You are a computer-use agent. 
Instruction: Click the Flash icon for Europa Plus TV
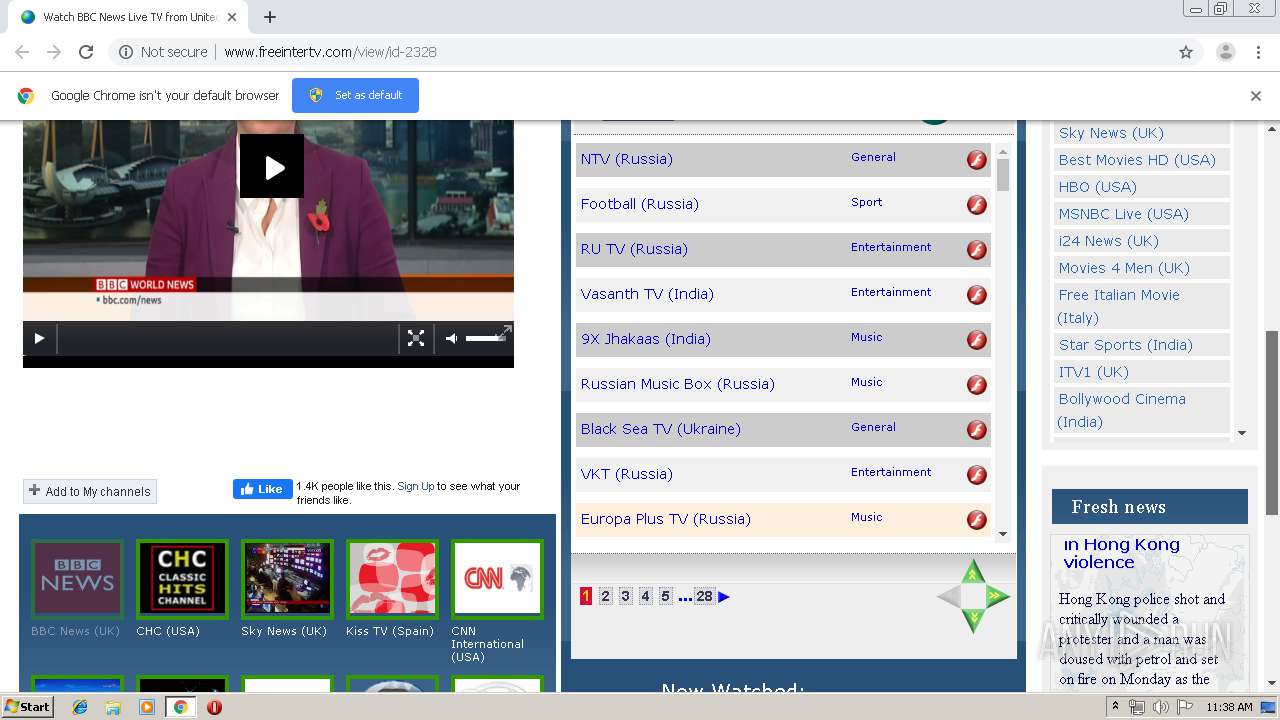(977, 520)
